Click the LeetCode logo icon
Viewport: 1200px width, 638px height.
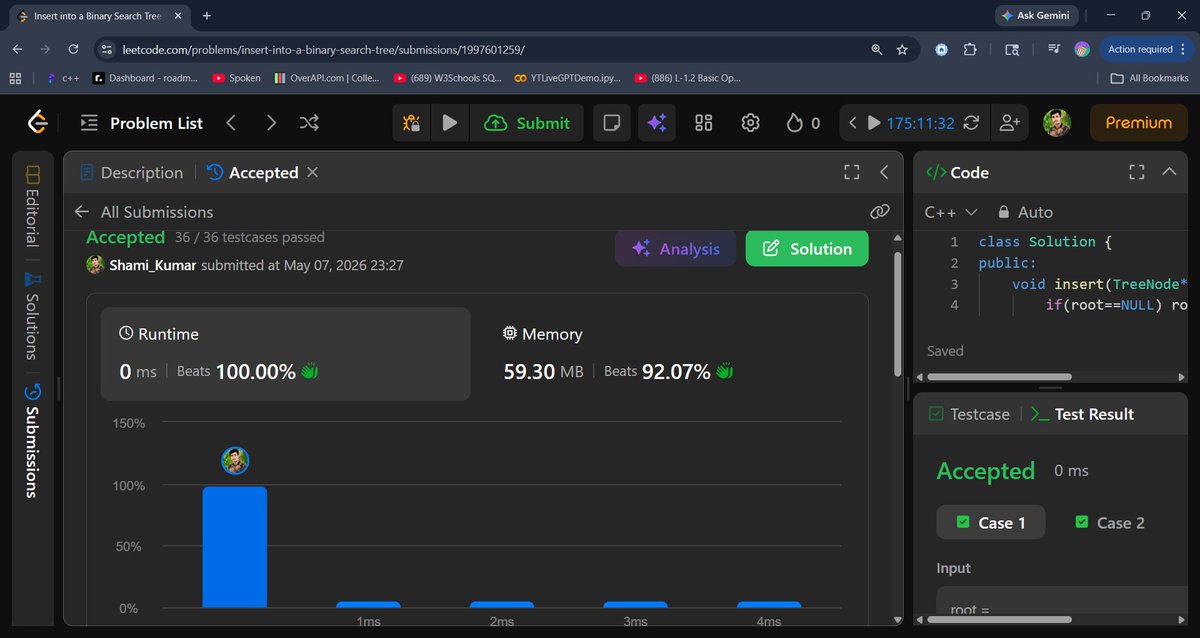pos(38,122)
